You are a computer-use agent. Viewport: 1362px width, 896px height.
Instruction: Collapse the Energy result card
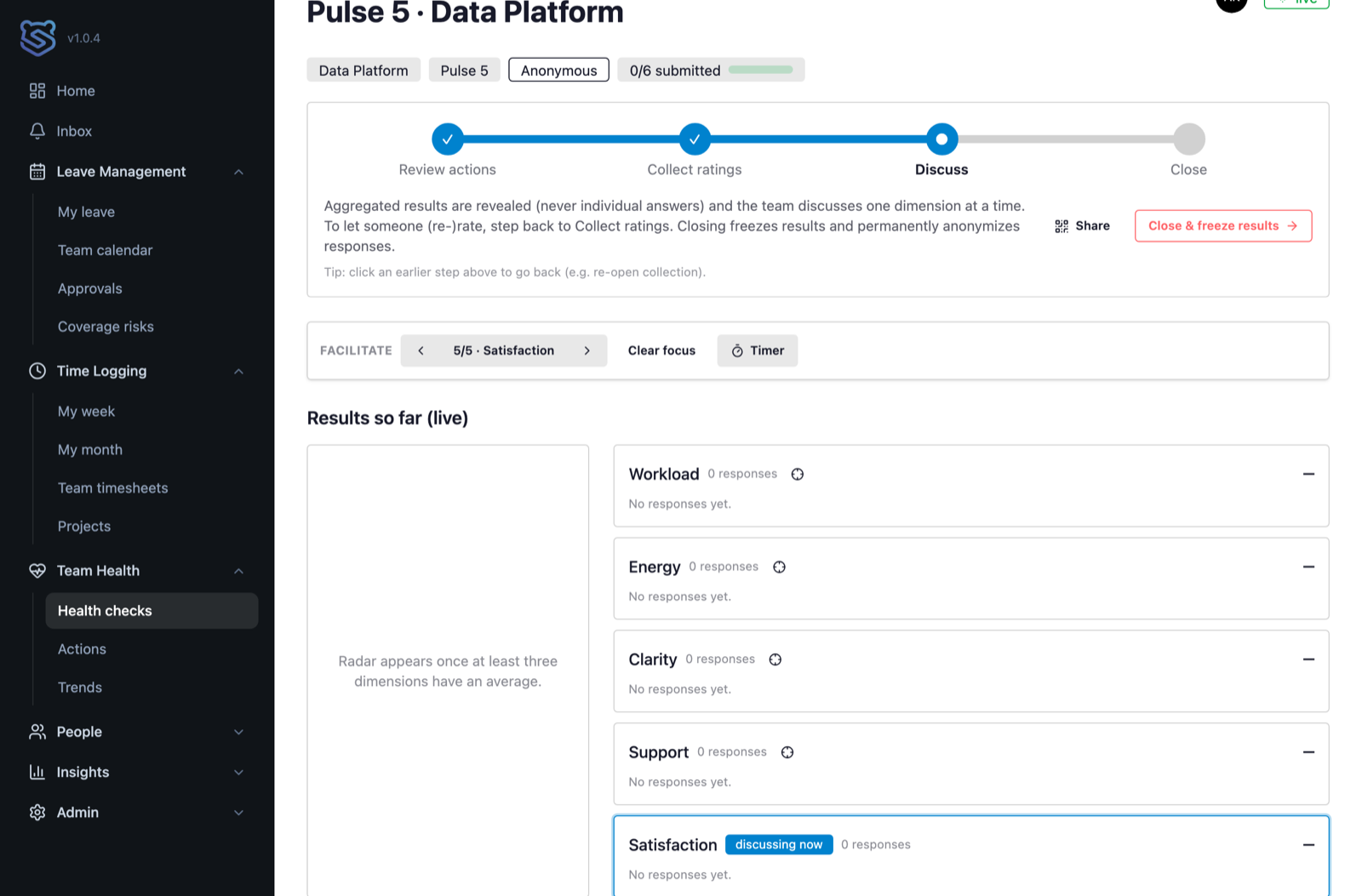point(1308,567)
